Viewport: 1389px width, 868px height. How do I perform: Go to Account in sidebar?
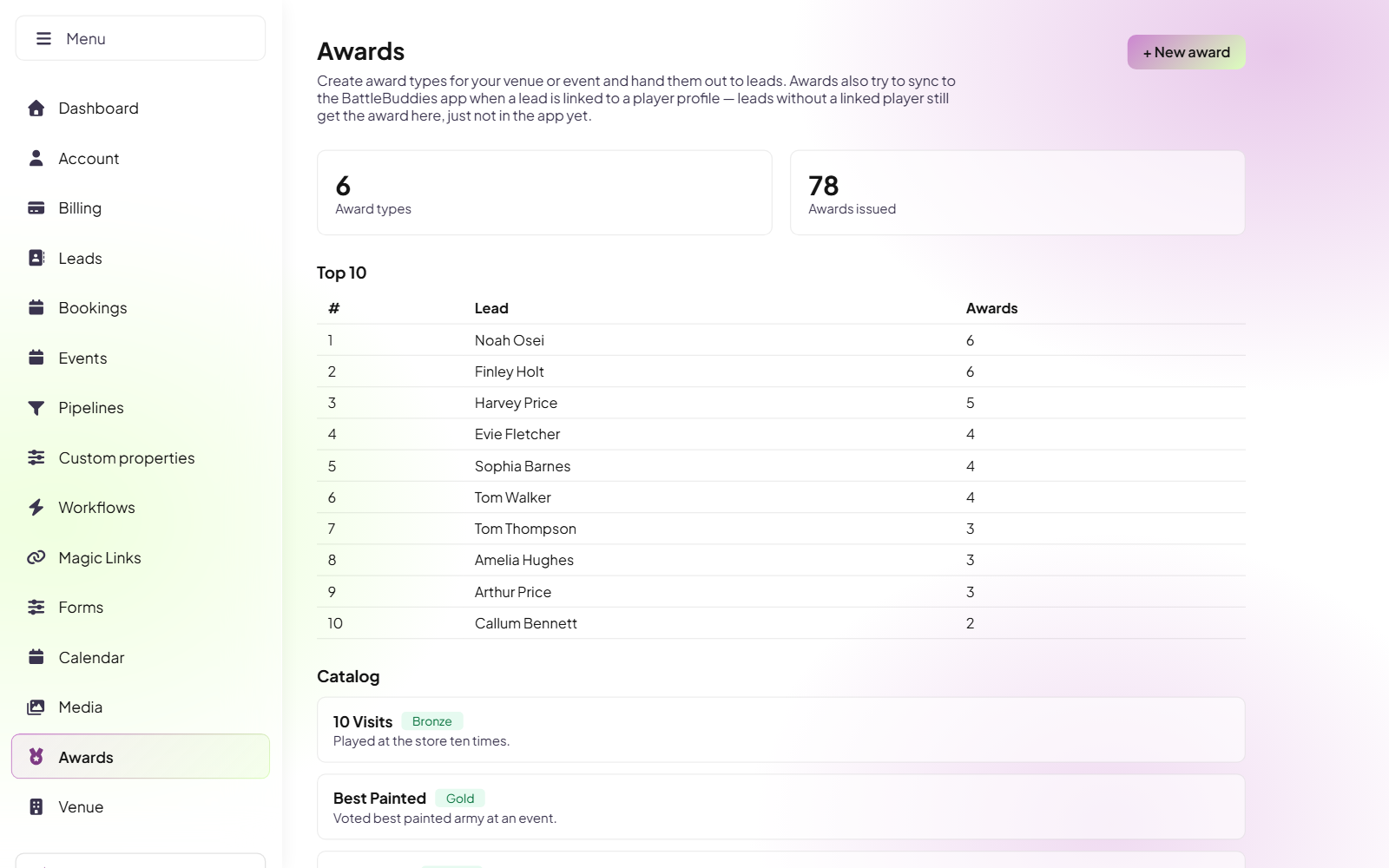coord(141,158)
